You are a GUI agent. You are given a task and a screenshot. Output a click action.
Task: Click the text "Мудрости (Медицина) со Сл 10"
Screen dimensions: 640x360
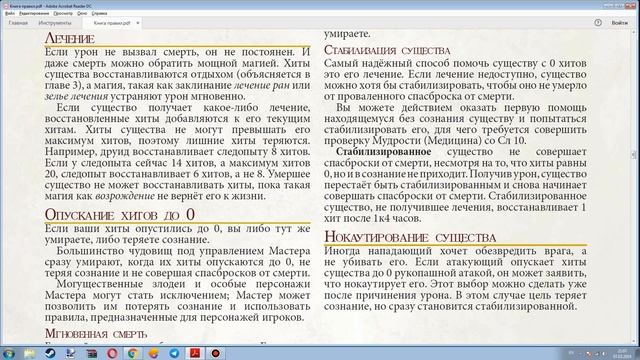(x=449, y=141)
